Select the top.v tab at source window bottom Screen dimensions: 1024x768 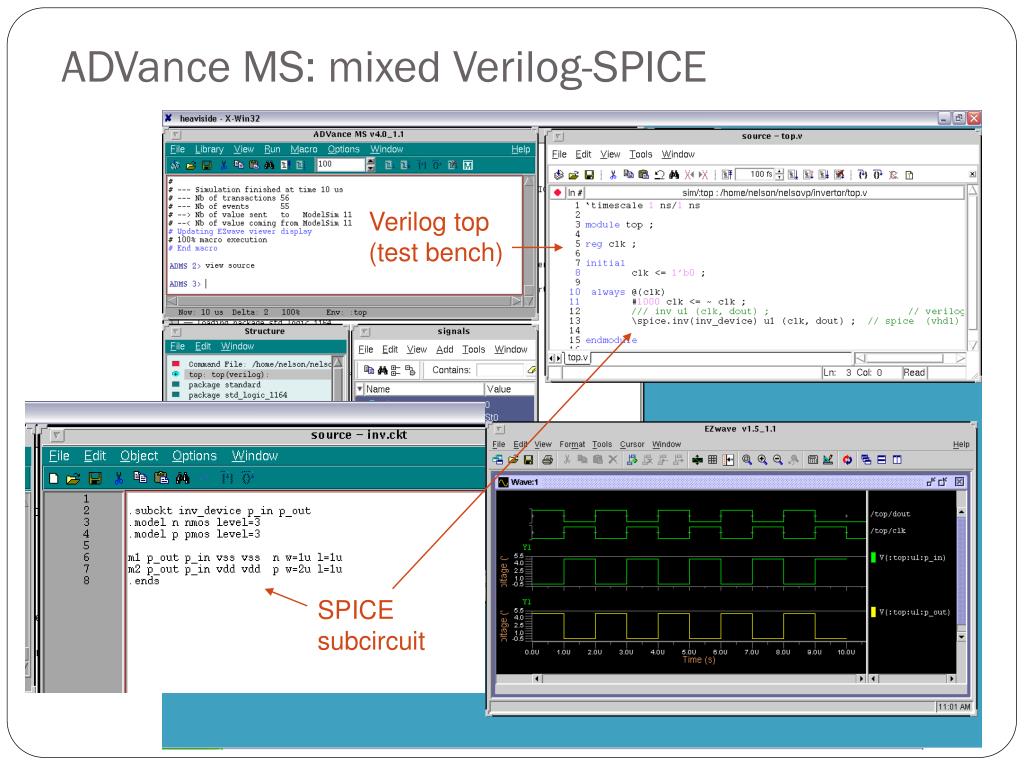577,357
